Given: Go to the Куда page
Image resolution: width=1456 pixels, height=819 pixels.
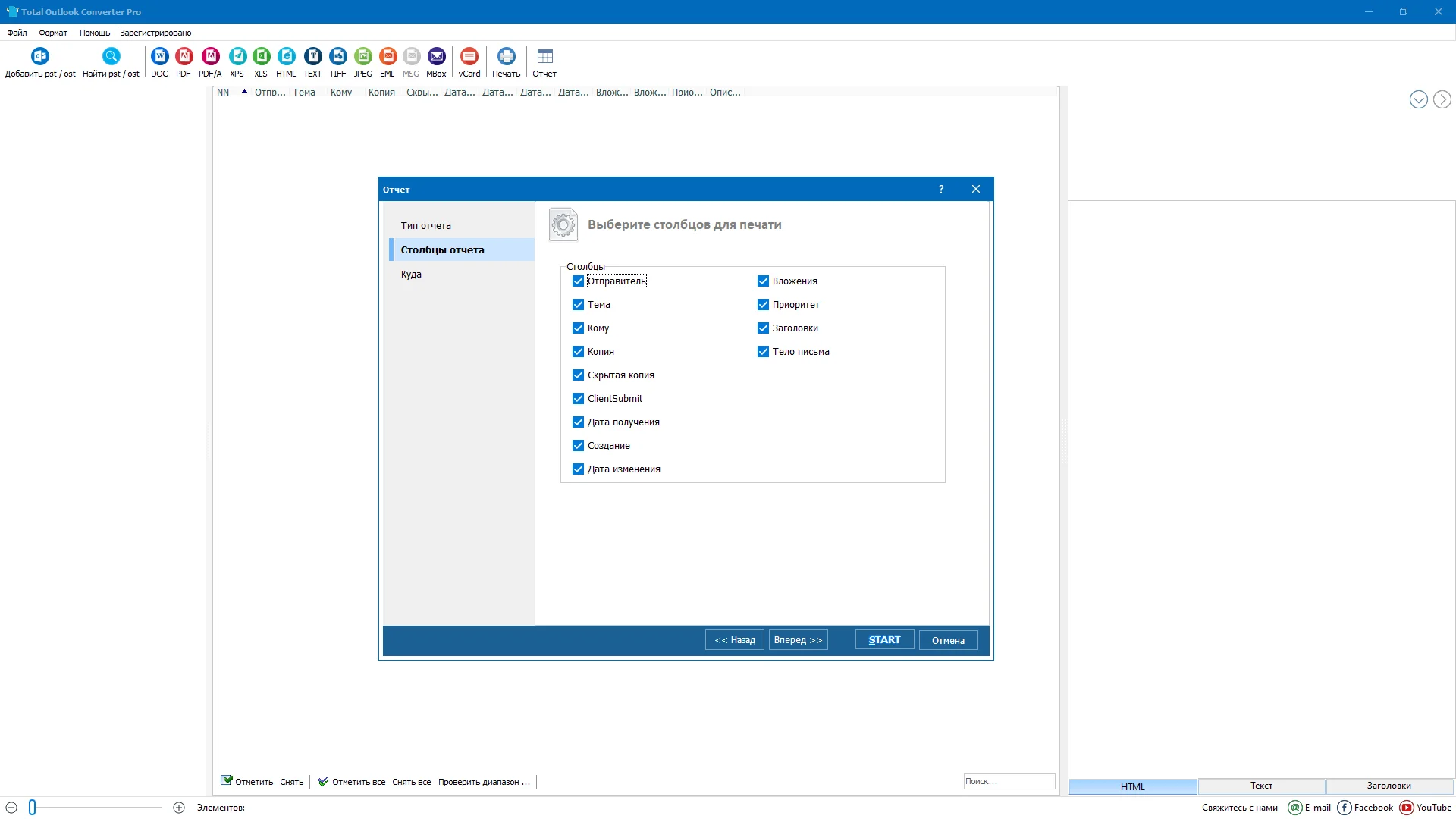Looking at the screenshot, I should tap(462, 275).
